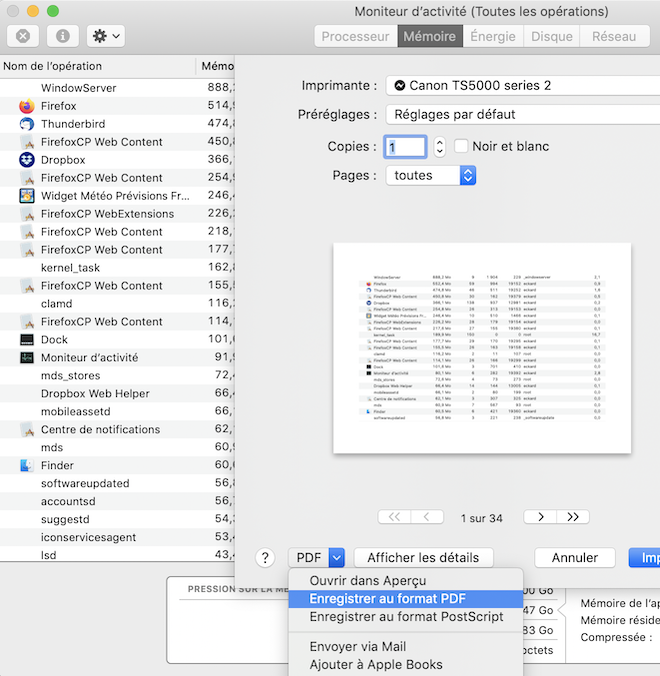
Task: Open the help question mark button
Action: [265, 558]
